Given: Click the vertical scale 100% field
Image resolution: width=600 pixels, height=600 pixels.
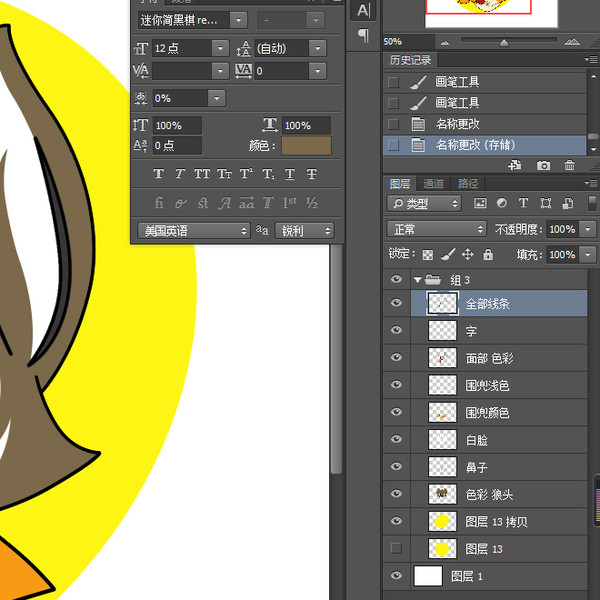Looking at the screenshot, I should 177,126.
